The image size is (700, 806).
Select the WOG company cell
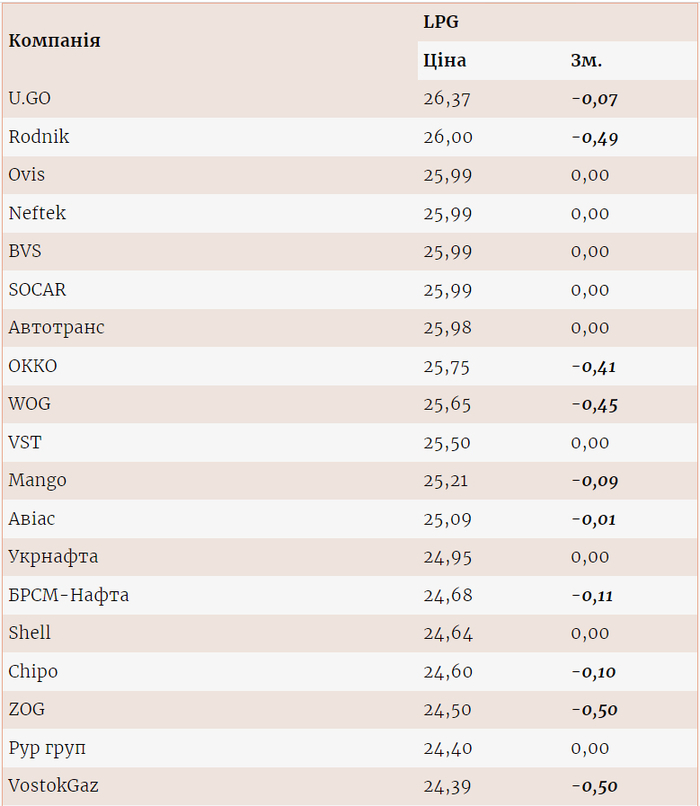tap(29, 404)
